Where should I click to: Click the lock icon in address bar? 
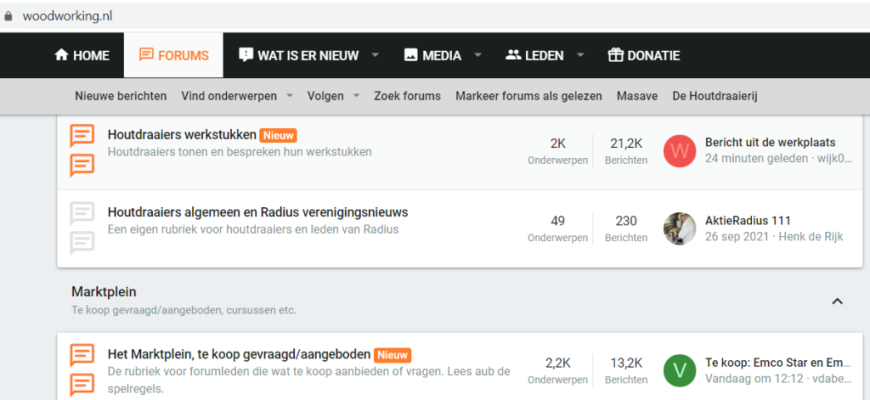click(7, 16)
